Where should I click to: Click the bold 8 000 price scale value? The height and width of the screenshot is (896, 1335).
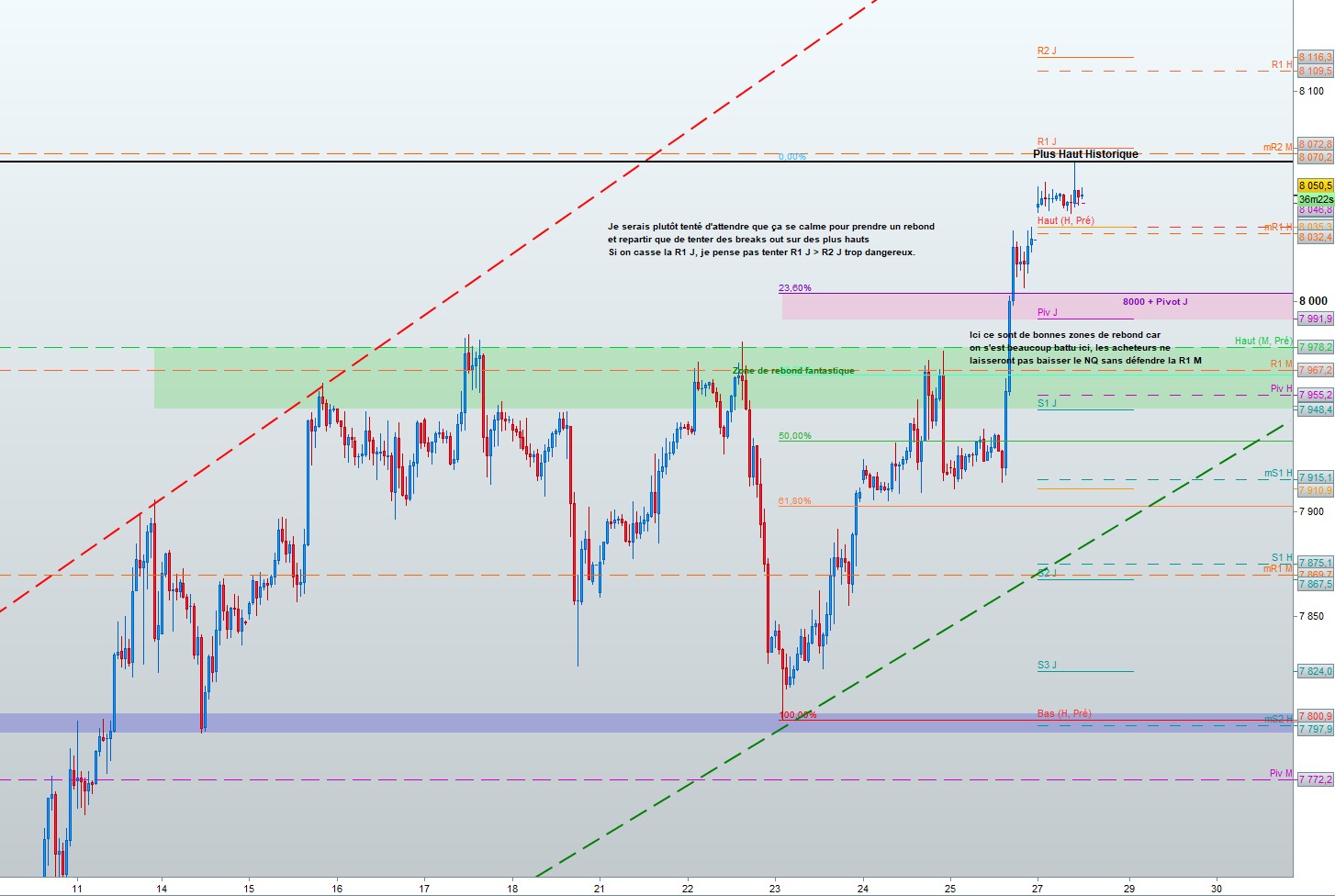(1312, 300)
